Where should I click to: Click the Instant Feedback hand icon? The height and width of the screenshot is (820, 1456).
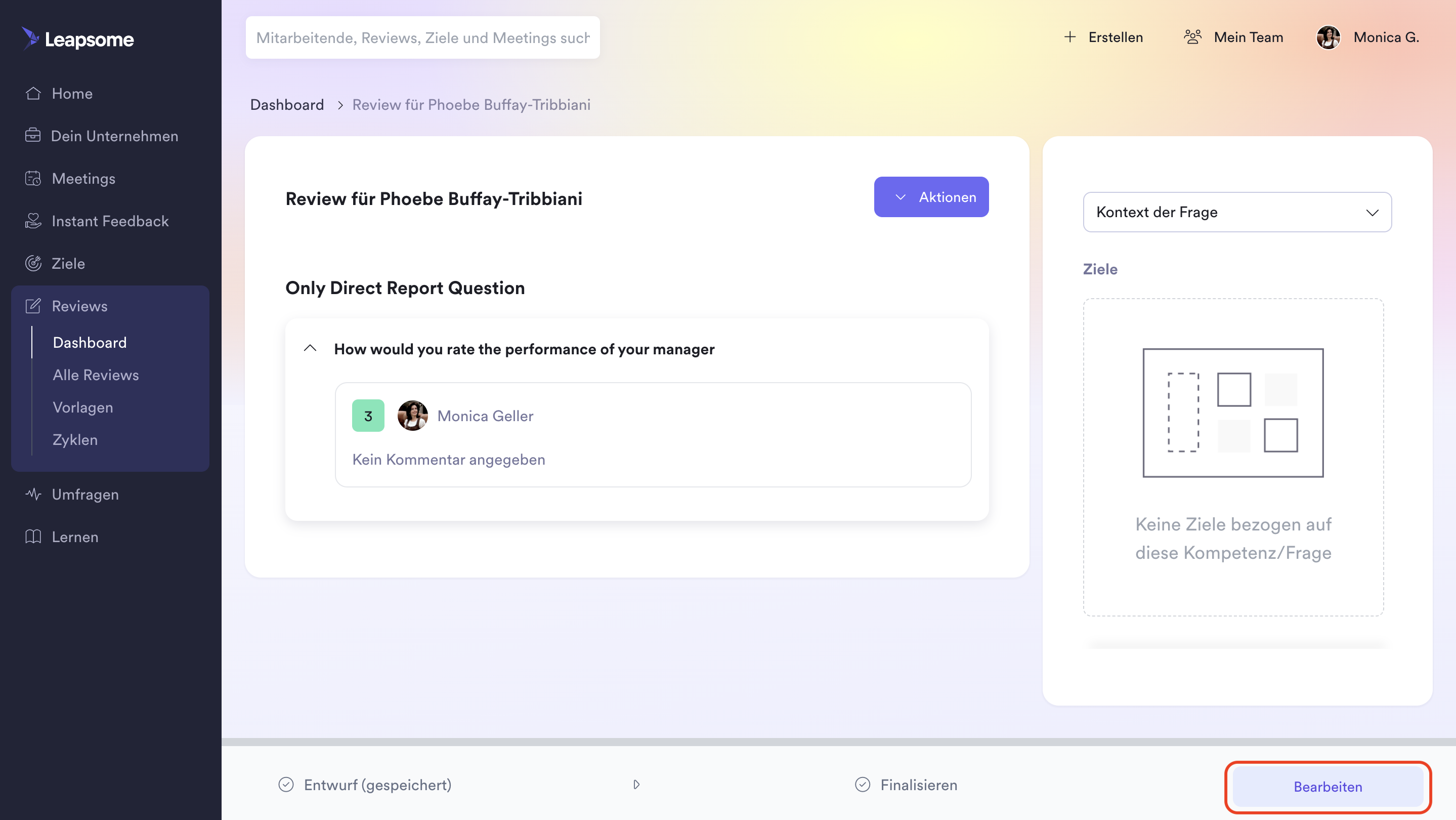(33, 221)
